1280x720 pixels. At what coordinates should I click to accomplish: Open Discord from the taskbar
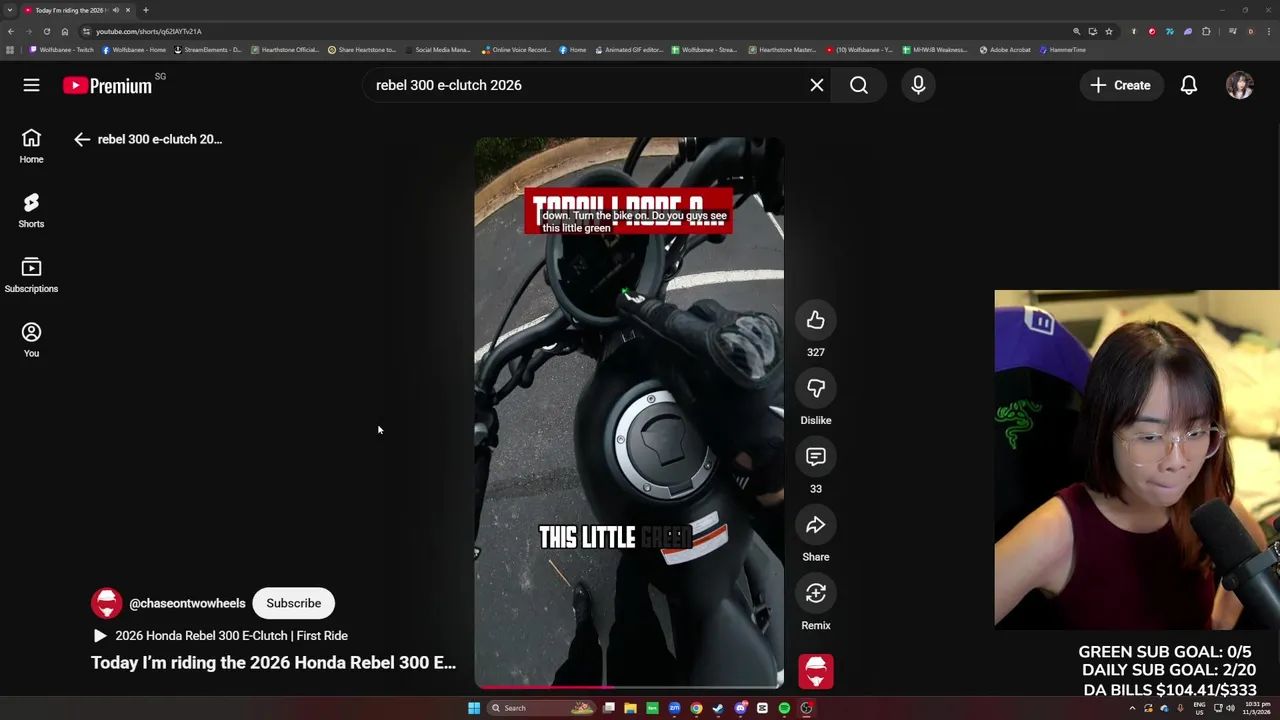coord(740,708)
